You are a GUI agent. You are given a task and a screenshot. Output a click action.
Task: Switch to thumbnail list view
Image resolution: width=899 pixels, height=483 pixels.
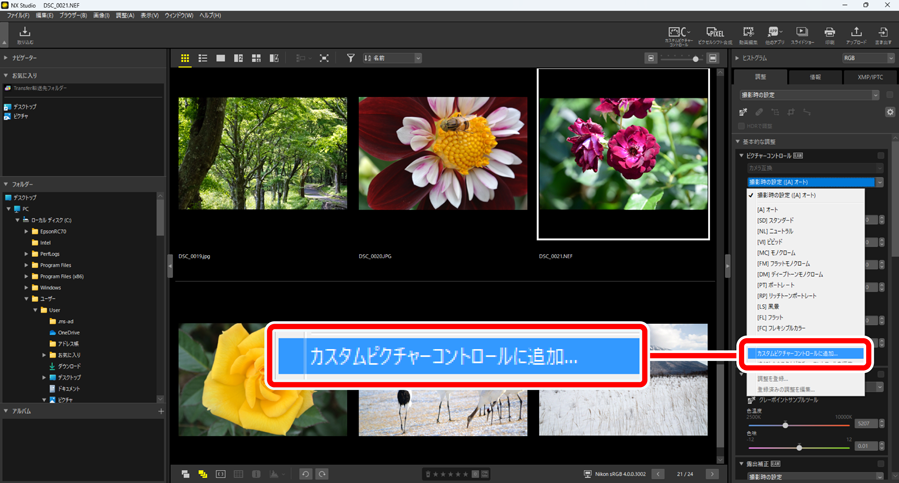tap(203, 59)
